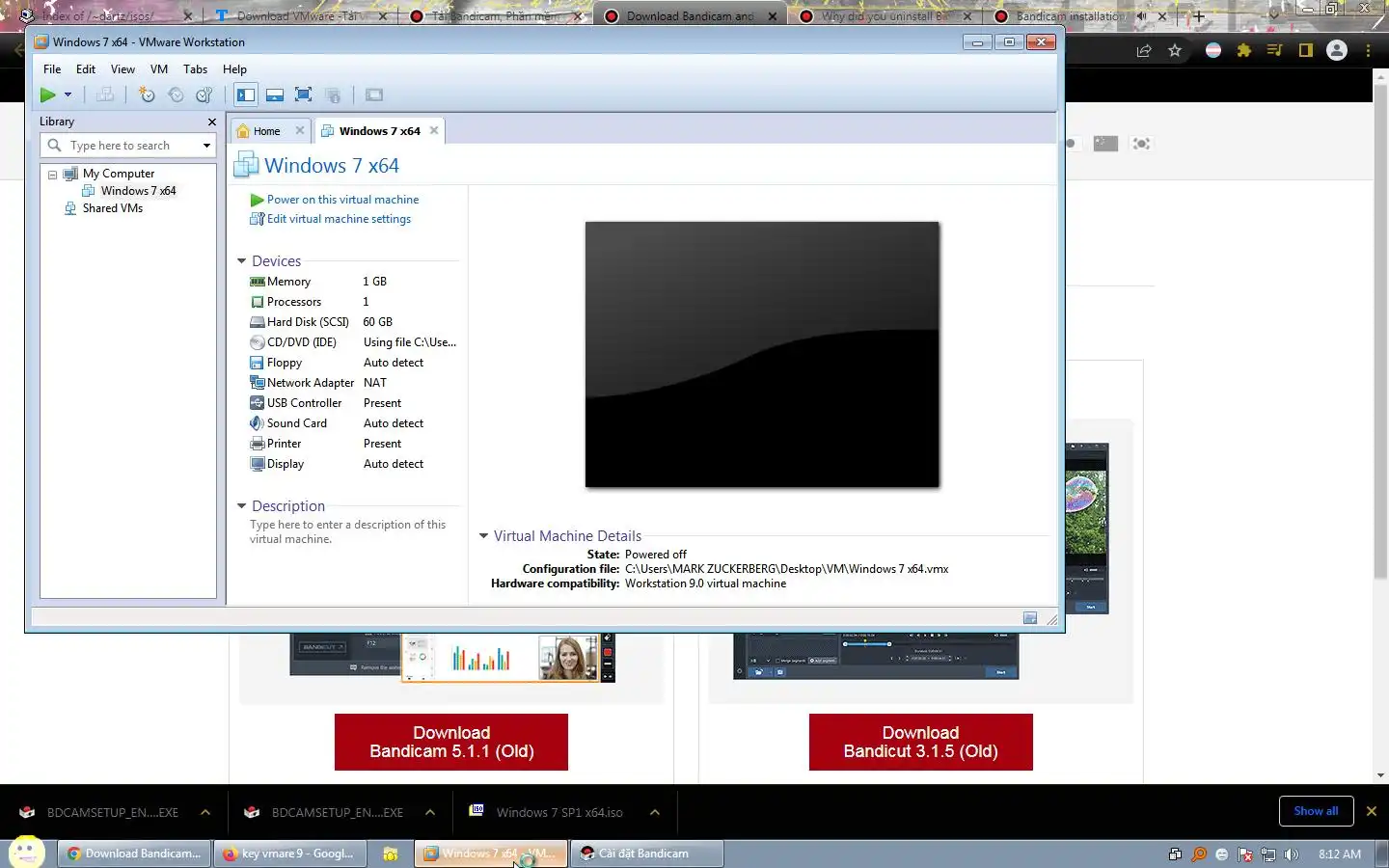Viewport: 1389px width, 868px height.
Task: Close the Library panel
Action: point(212,122)
